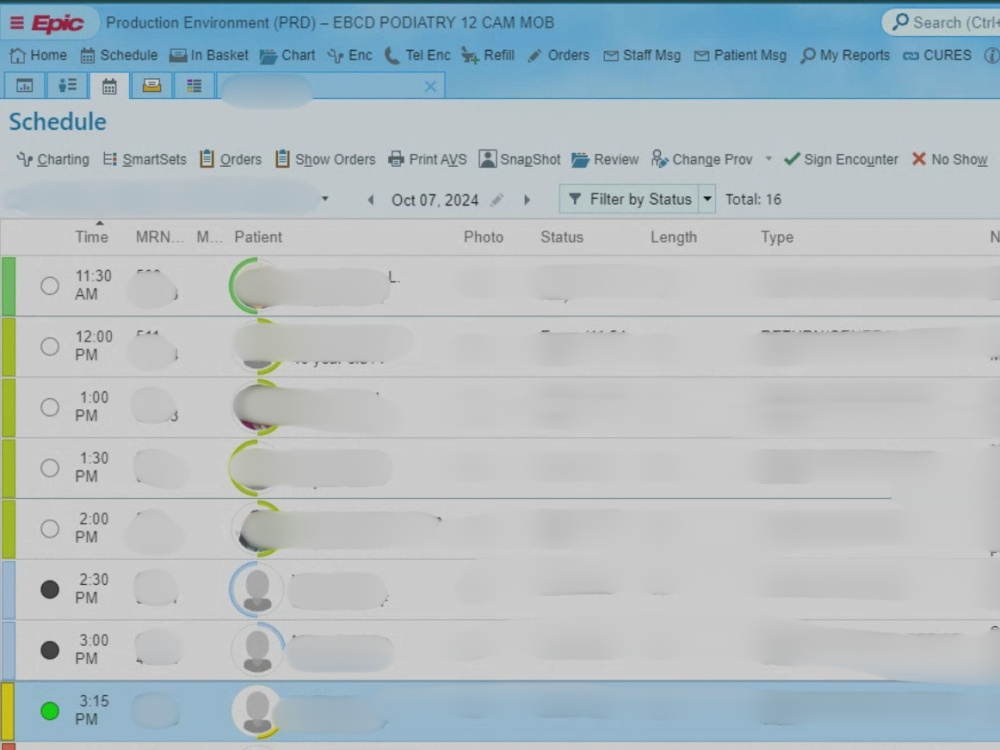Select the 11:30 AM appointment radio circle
Viewport: 1000px width, 750px height.
coord(50,286)
